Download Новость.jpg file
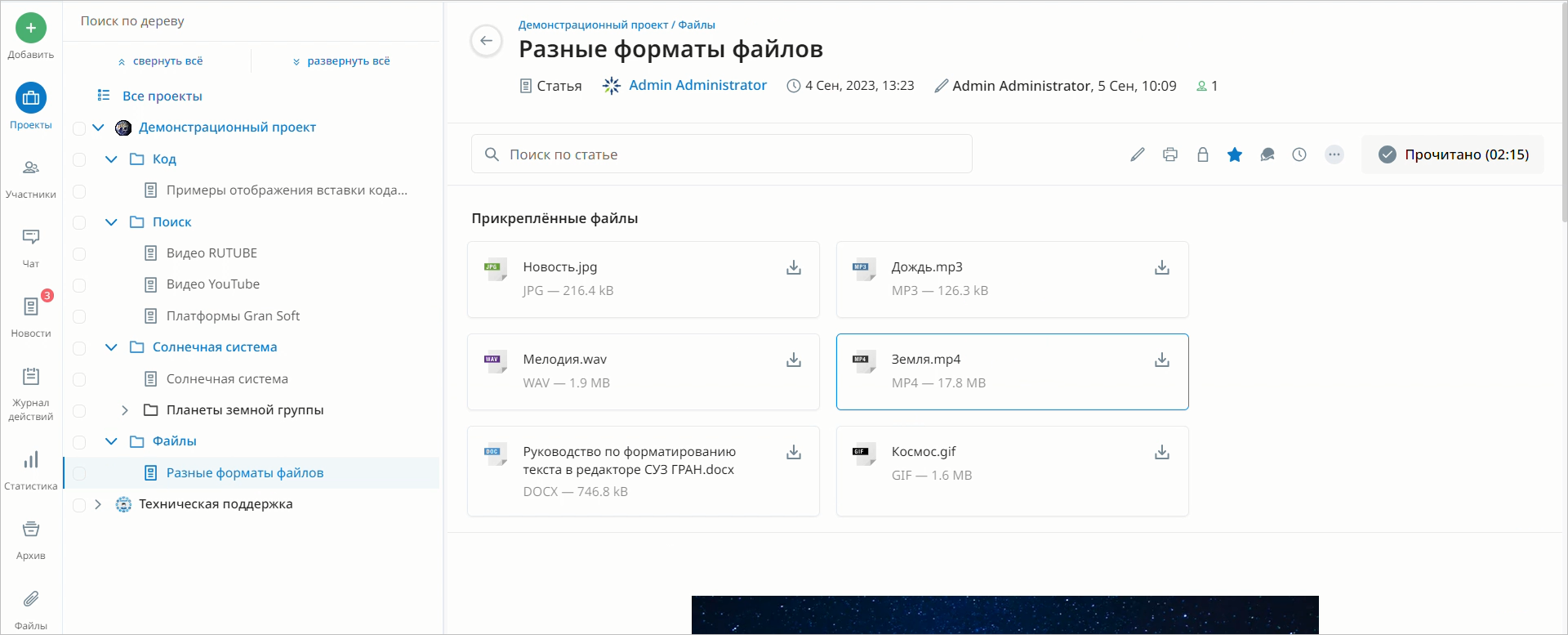 point(794,267)
